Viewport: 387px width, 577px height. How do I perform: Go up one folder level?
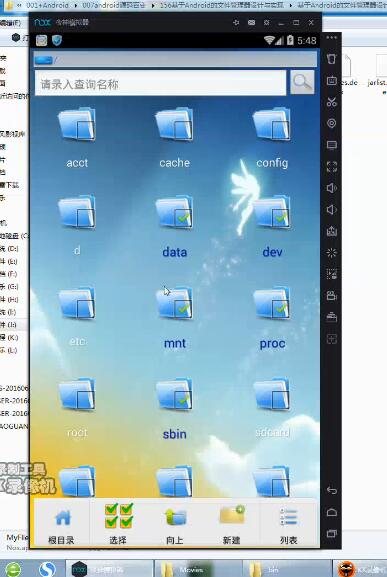coord(175,517)
